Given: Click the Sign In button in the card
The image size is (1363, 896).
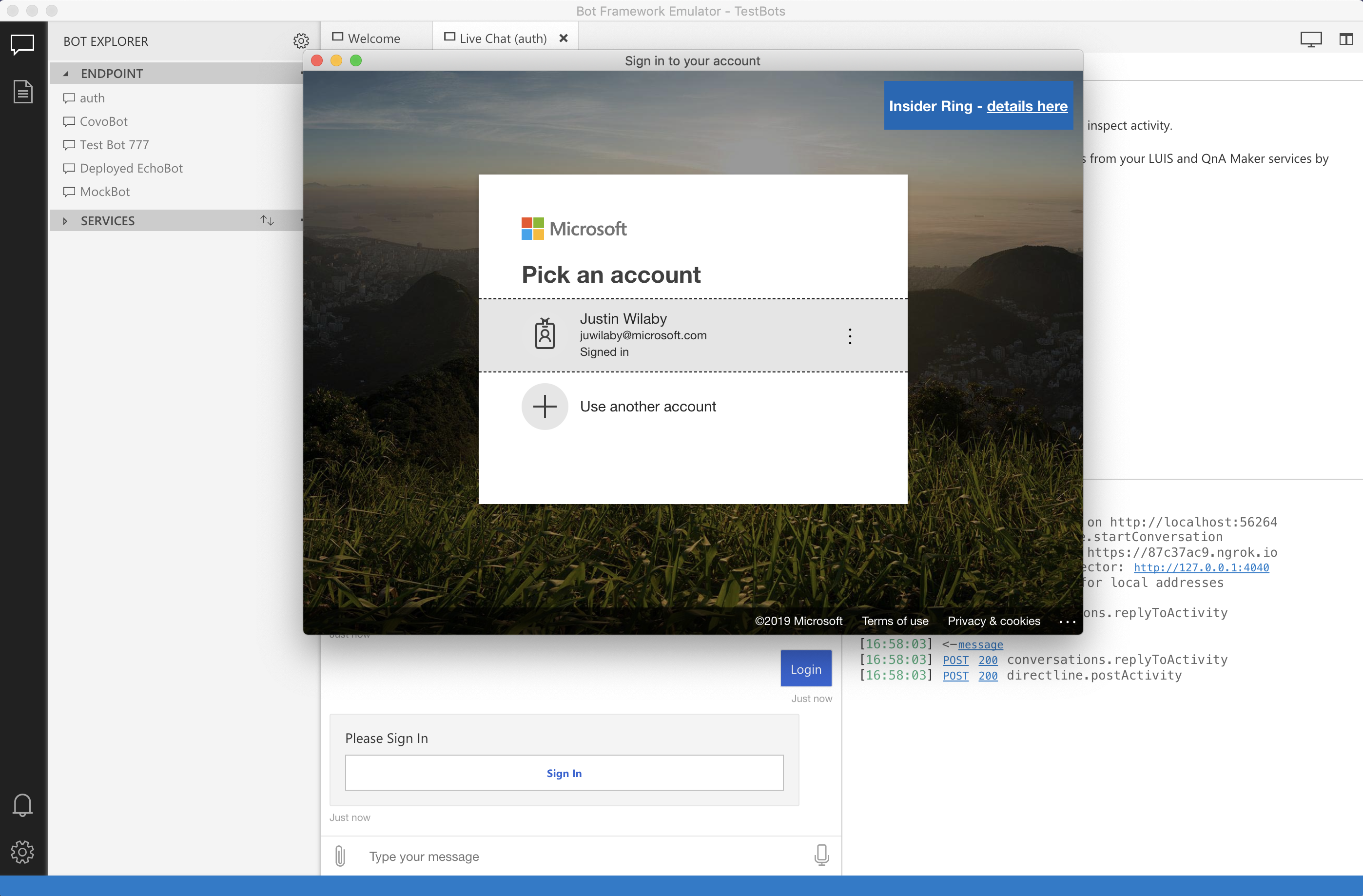Looking at the screenshot, I should [x=564, y=773].
